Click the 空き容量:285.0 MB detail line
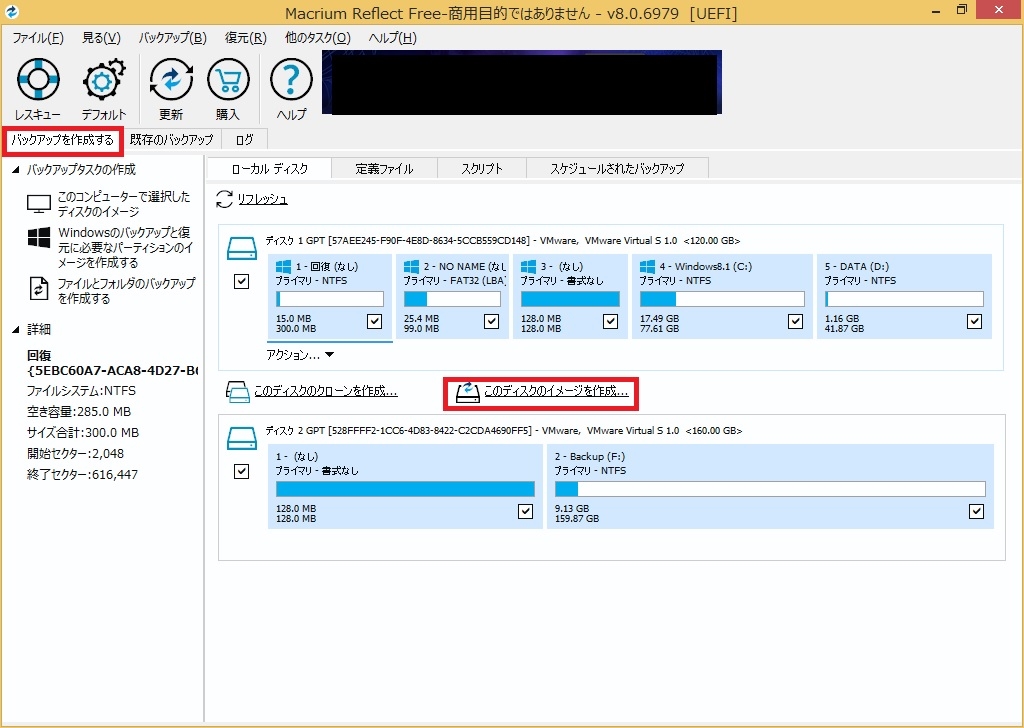This screenshot has width=1024, height=728. tap(79, 412)
